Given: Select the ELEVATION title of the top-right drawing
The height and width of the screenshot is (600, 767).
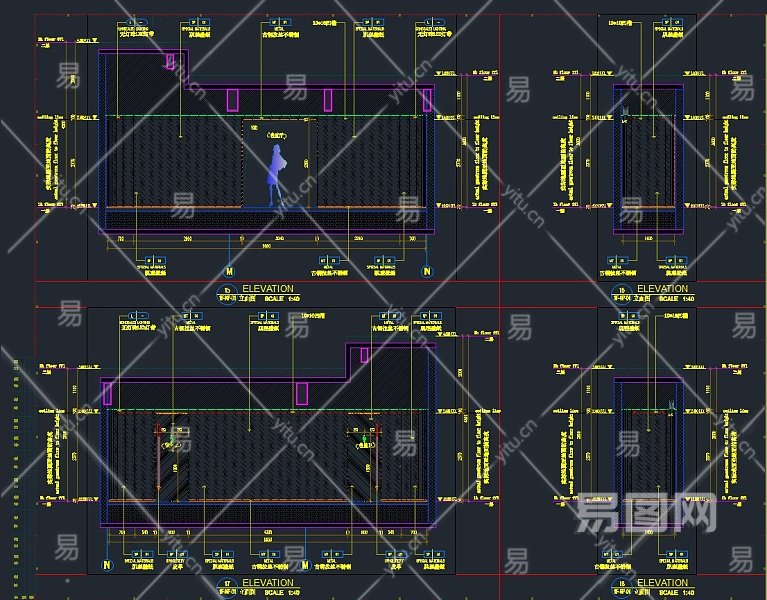Looking at the screenshot, I should 662,289.
